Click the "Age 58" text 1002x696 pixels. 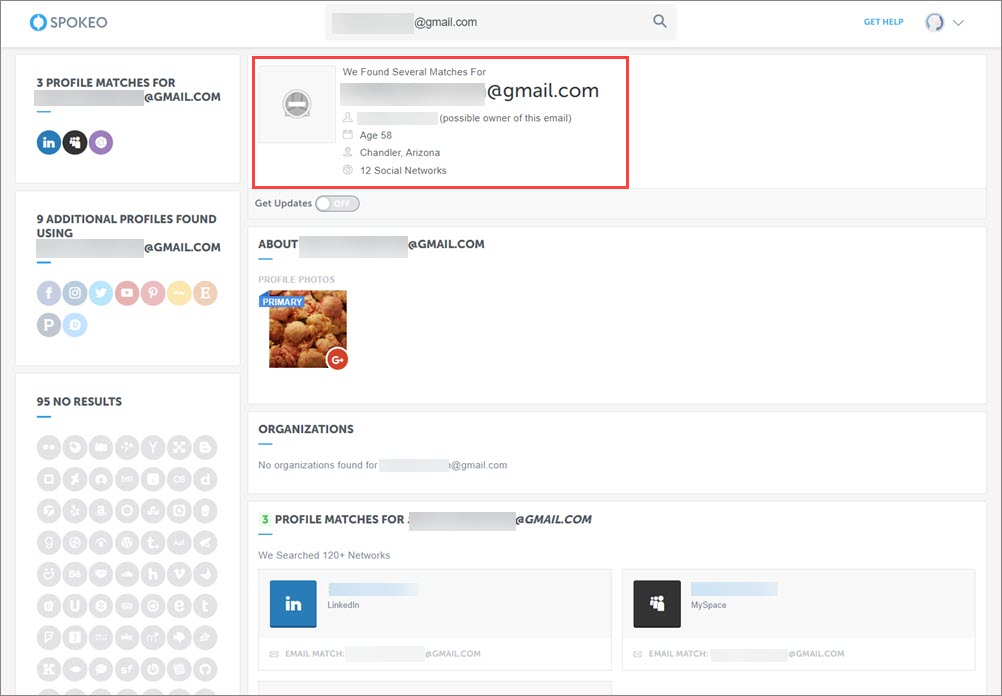376,135
